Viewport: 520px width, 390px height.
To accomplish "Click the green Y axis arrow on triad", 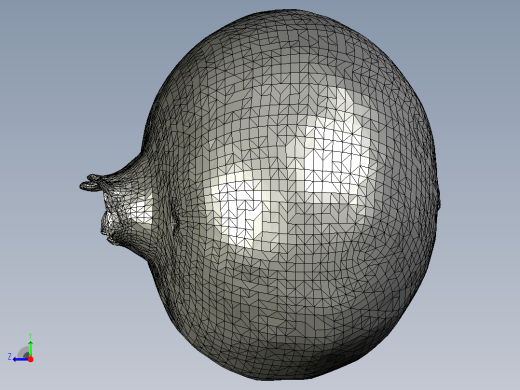I will click(x=30, y=348).
